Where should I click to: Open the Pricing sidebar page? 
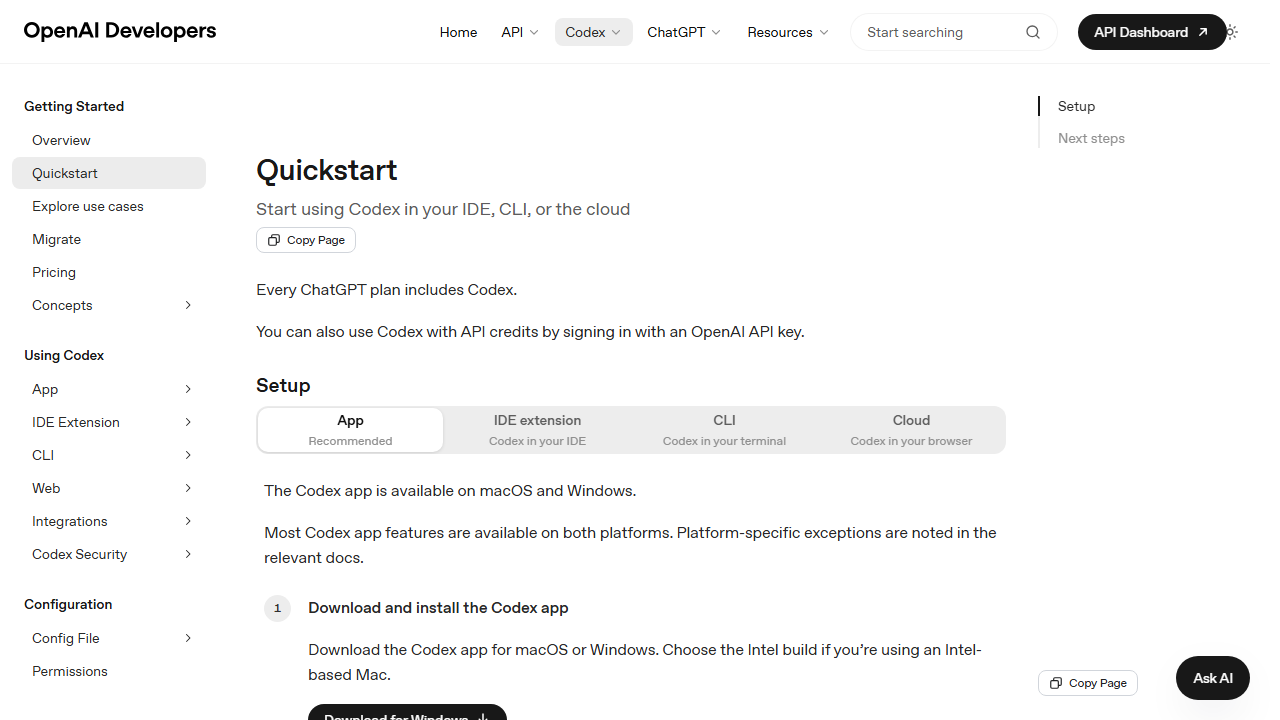109,272
